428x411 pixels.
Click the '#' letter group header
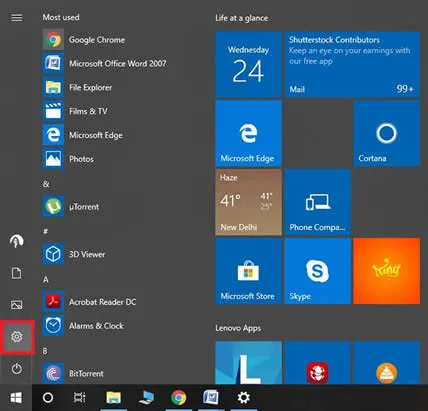point(46,231)
